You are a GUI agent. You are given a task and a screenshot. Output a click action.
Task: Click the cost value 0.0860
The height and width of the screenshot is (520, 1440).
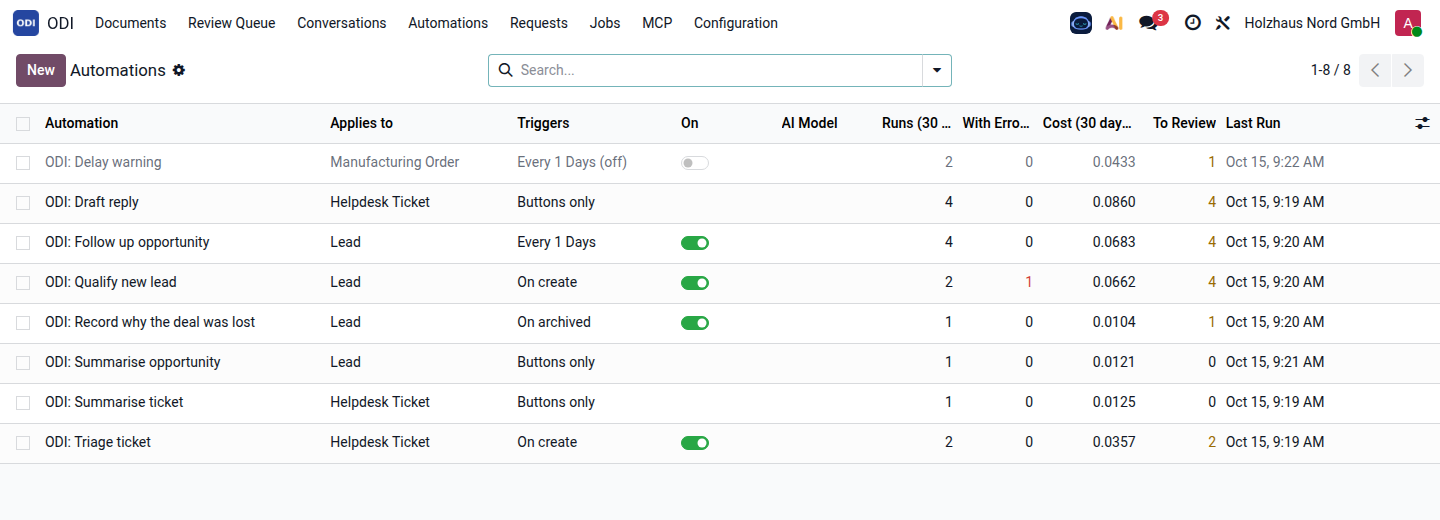point(1114,202)
